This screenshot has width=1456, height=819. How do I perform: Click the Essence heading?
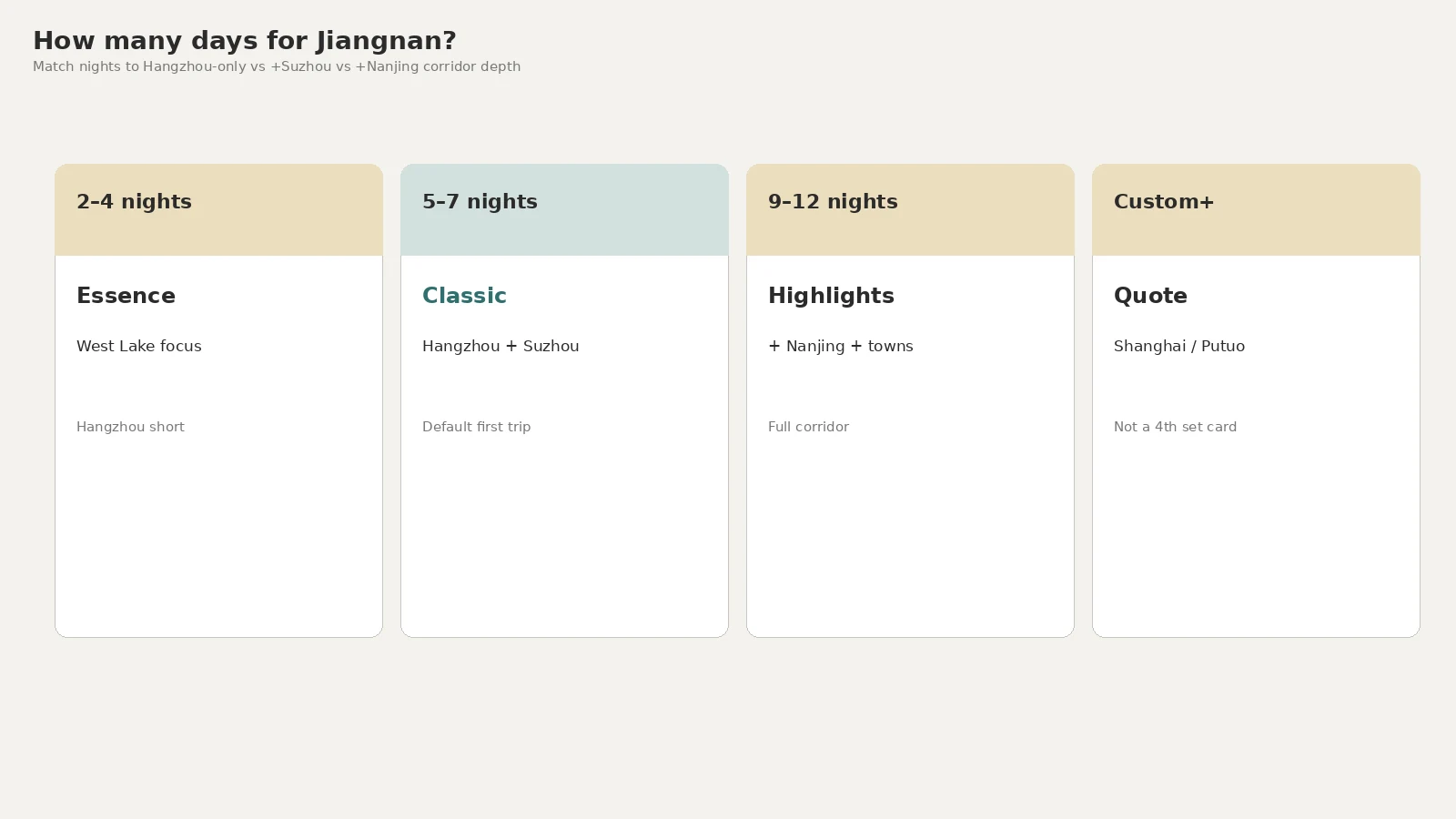point(126,296)
